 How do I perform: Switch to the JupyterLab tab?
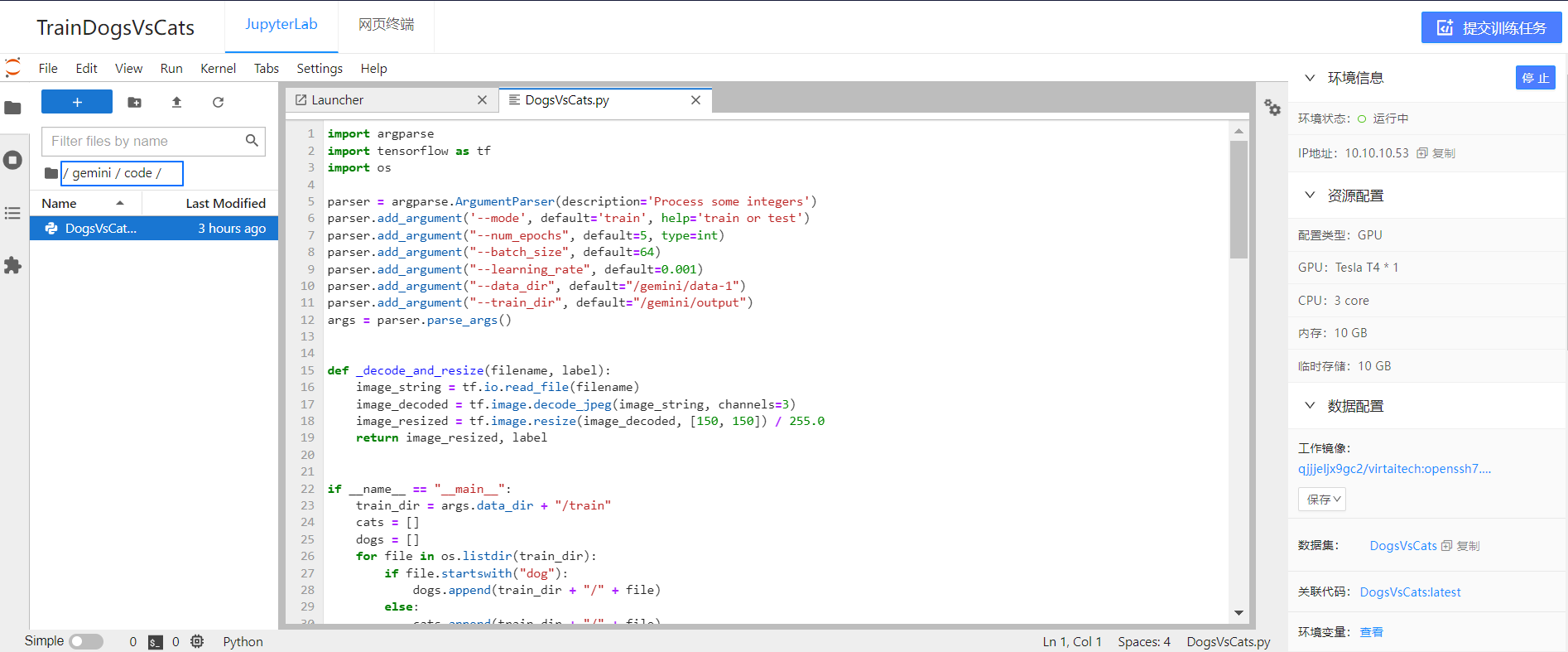[x=281, y=25]
